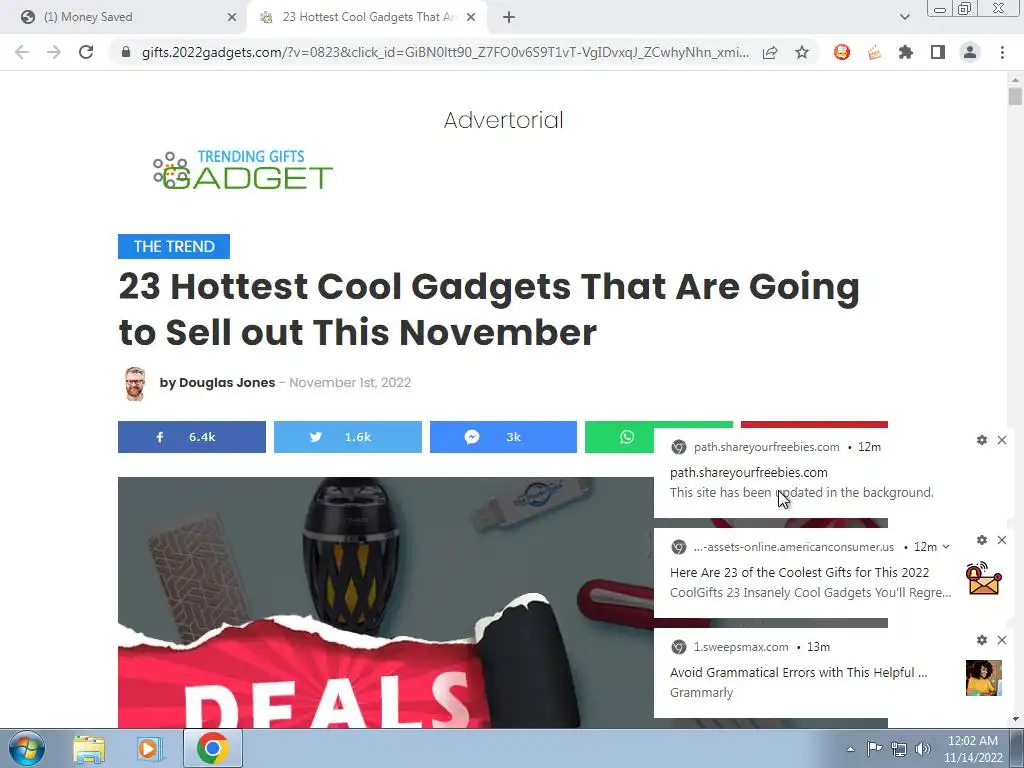This screenshot has width=1024, height=768.
Task: Show hidden system tray icons arrow
Action: click(850, 749)
